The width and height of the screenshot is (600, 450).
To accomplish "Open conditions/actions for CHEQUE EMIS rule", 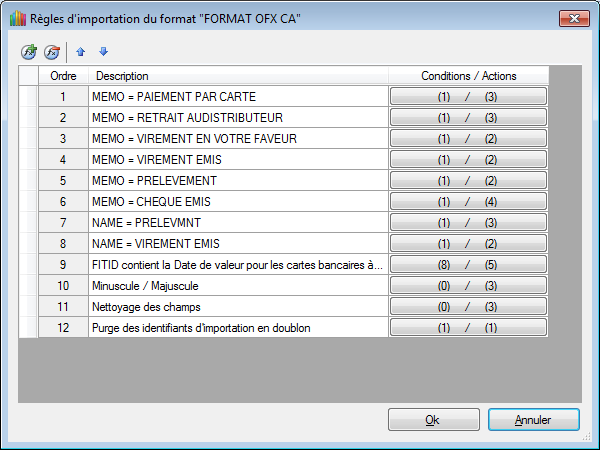I will click(x=468, y=202).
